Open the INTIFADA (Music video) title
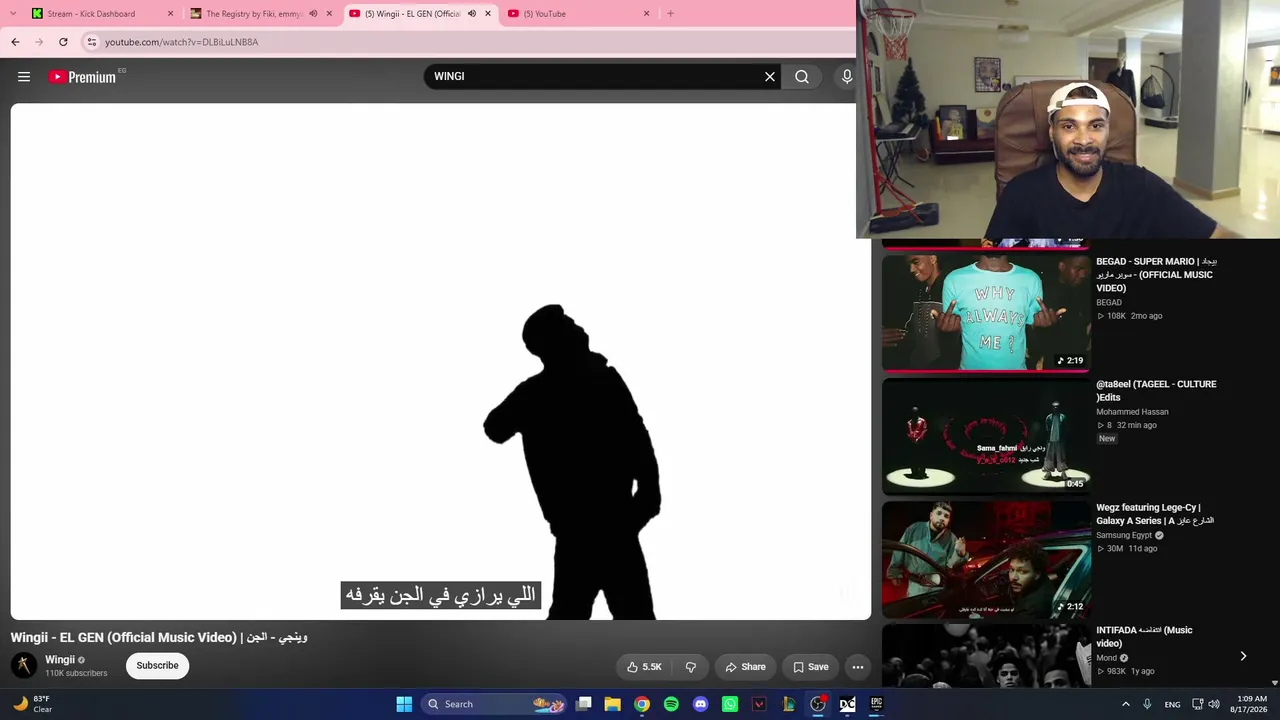The width and height of the screenshot is (1280, 720). pyautogui.click(x=1144, y=637)
